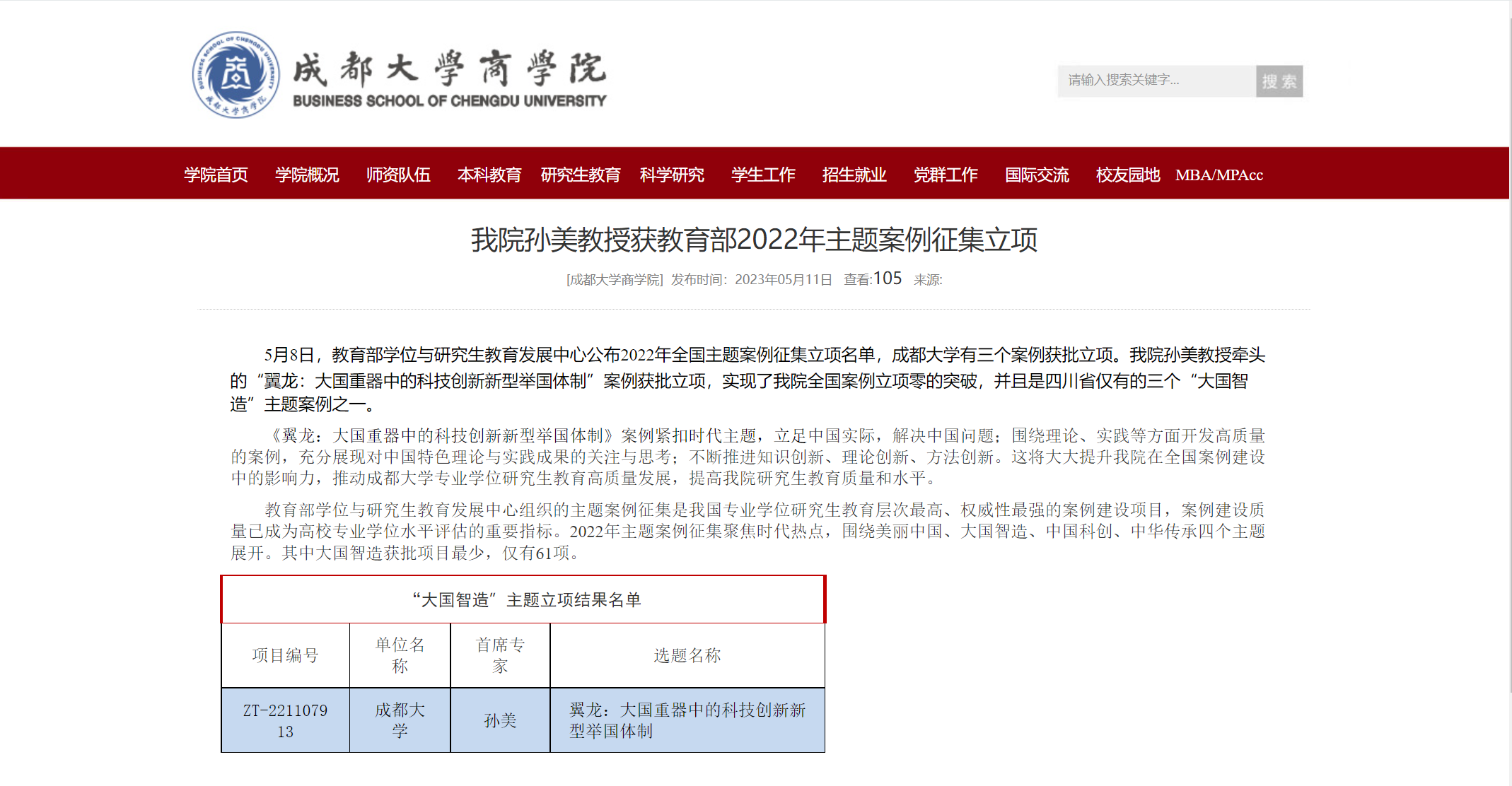1512x786 pixels.
Task: Click the search keyword input field
Action: pos(1156,81)
